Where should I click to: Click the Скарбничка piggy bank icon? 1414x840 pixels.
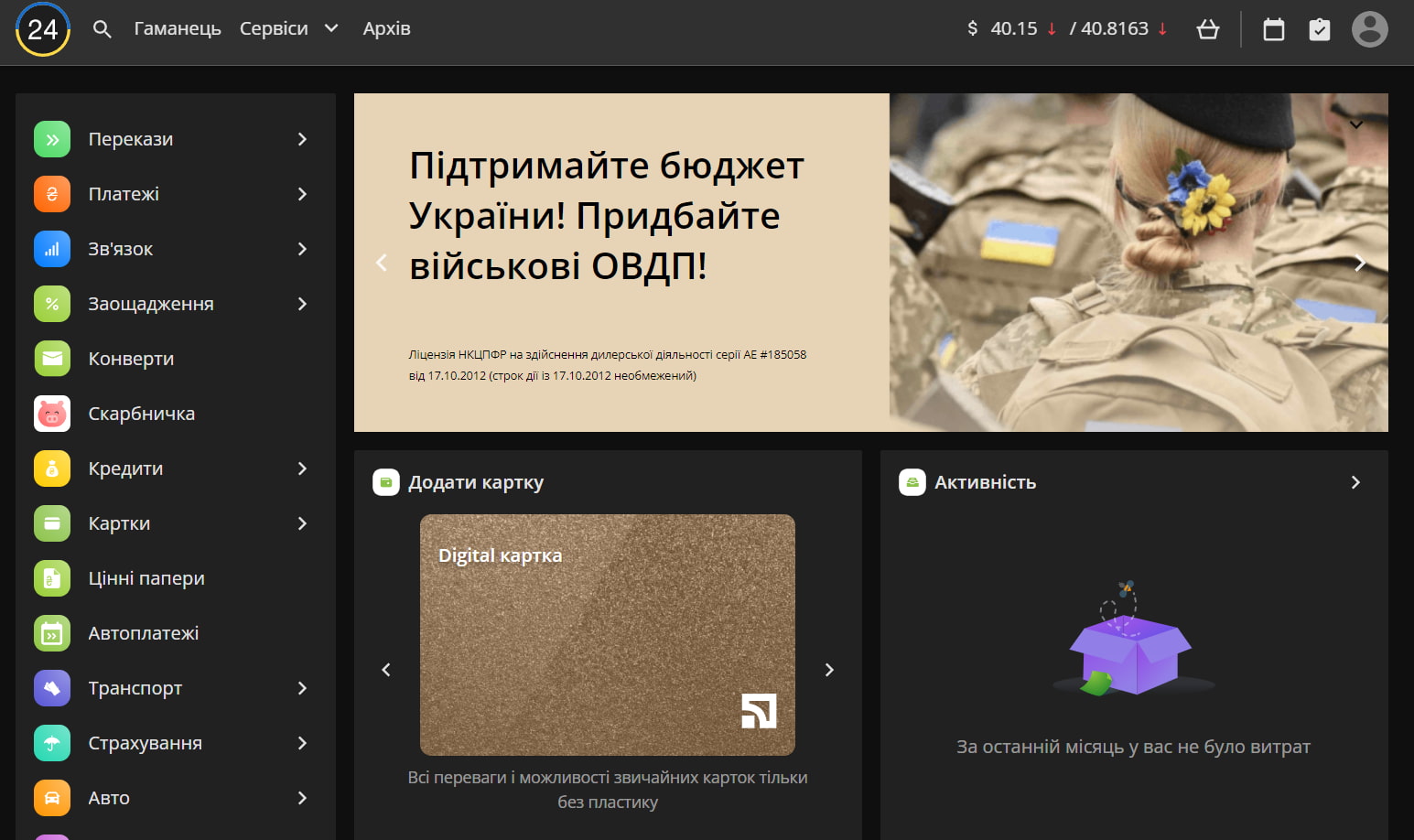(52, 414)
